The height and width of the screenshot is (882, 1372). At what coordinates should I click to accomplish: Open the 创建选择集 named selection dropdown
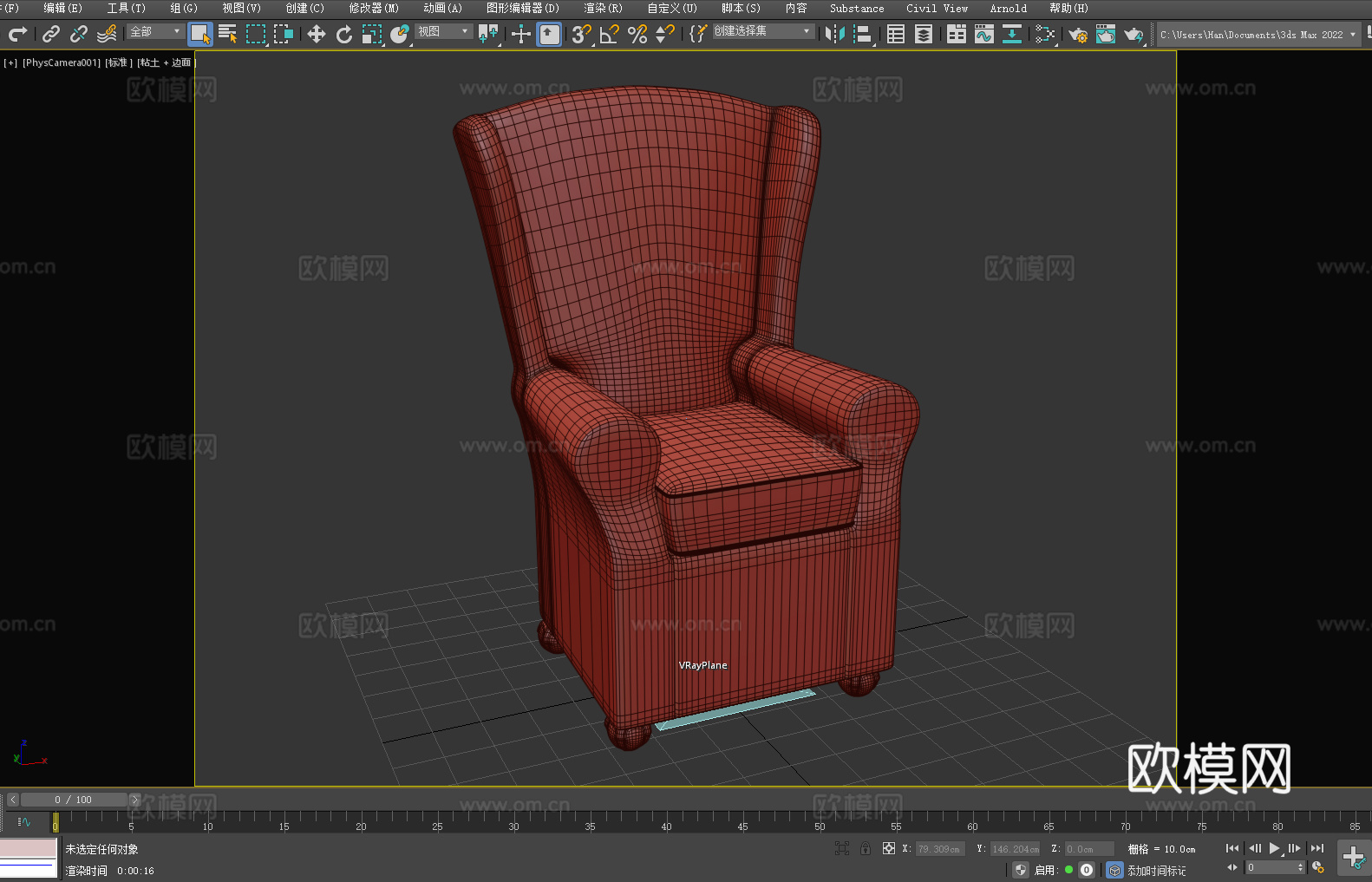pos(763,31)
